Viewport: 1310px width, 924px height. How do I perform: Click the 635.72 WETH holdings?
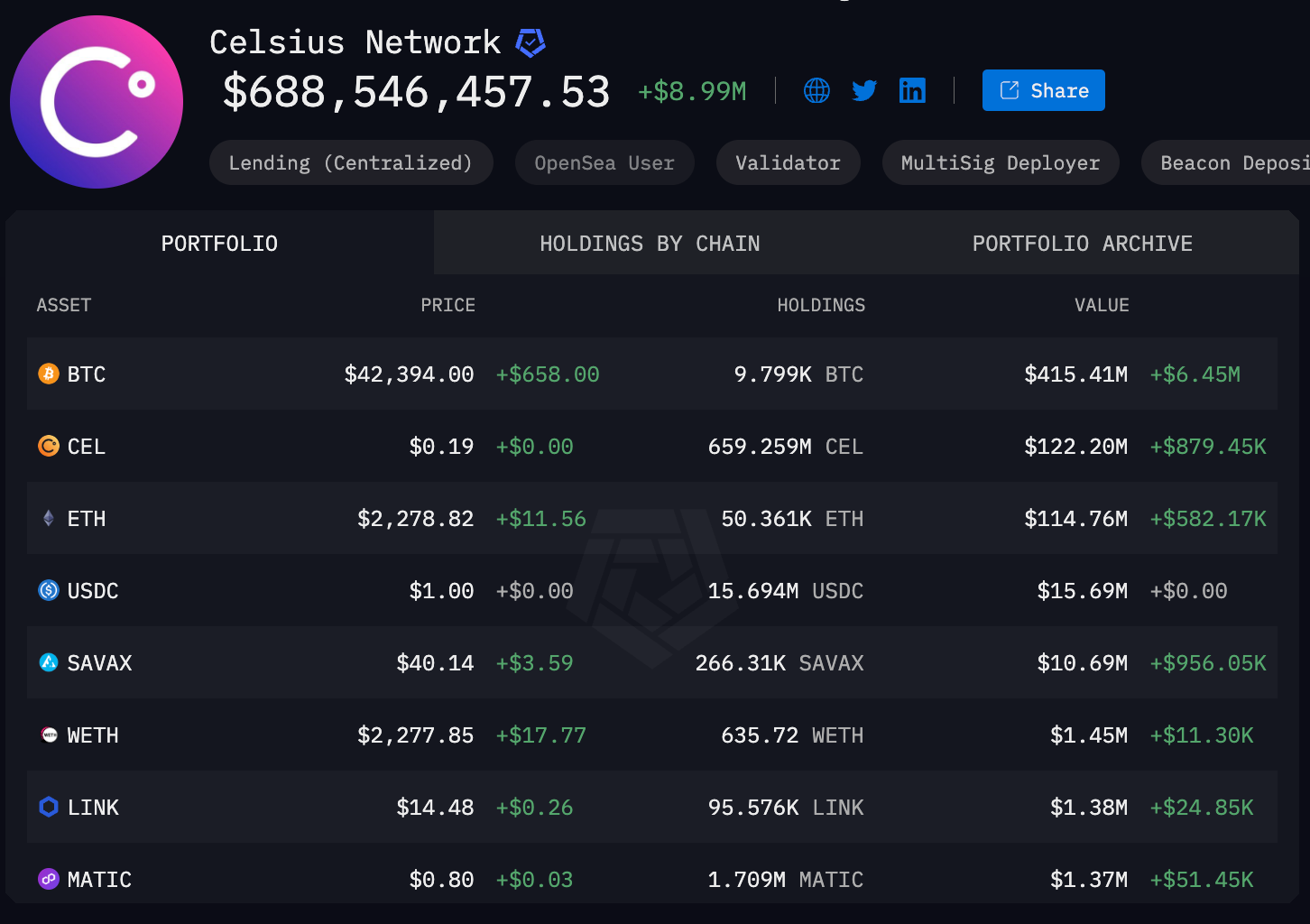(792, 735)
